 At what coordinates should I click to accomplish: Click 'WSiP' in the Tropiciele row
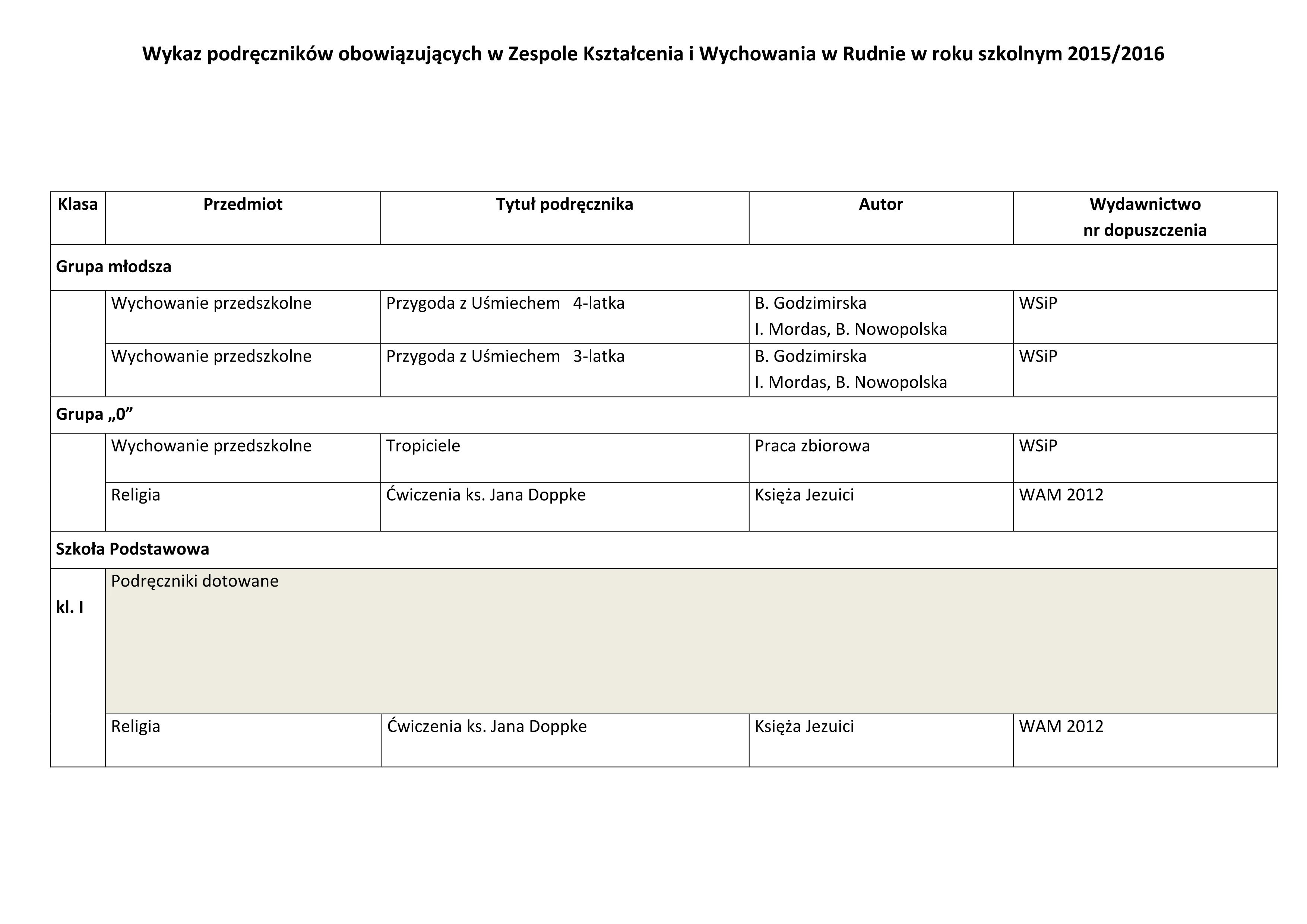coord(1038,445)
